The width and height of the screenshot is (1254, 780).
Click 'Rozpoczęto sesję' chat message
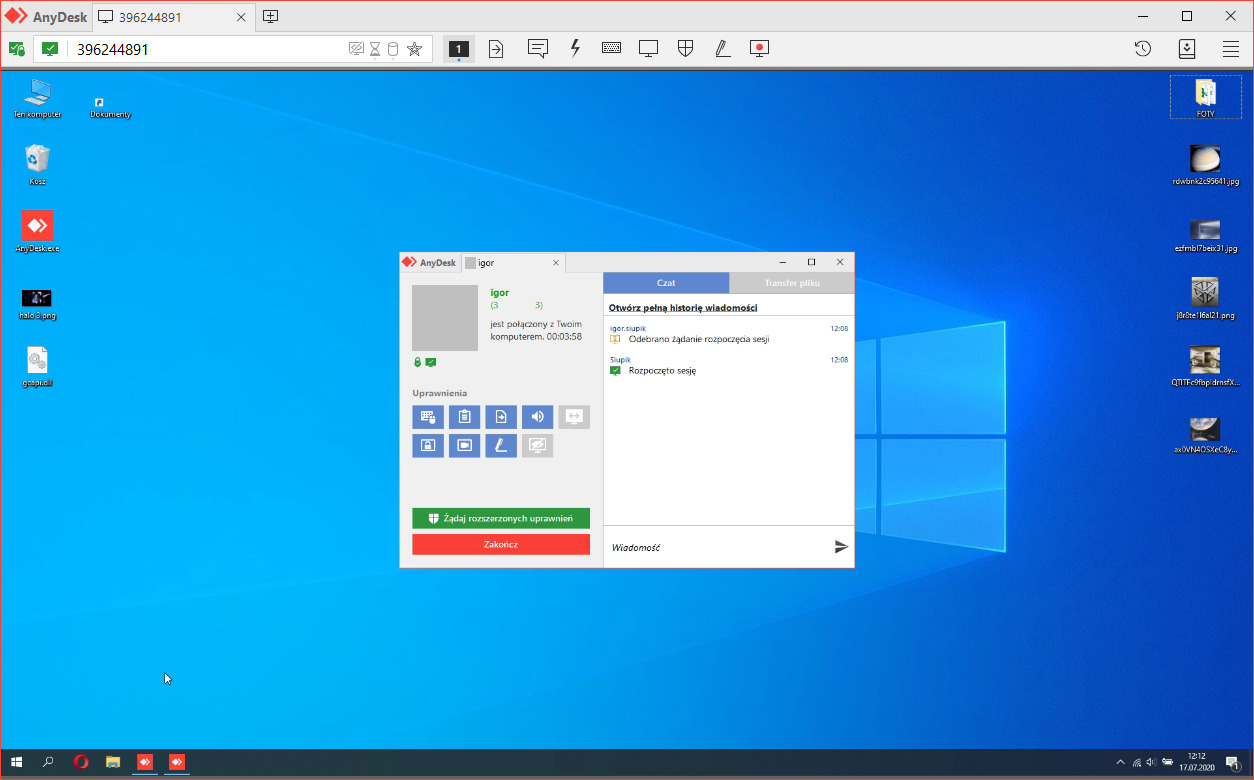tap(662, 371)
